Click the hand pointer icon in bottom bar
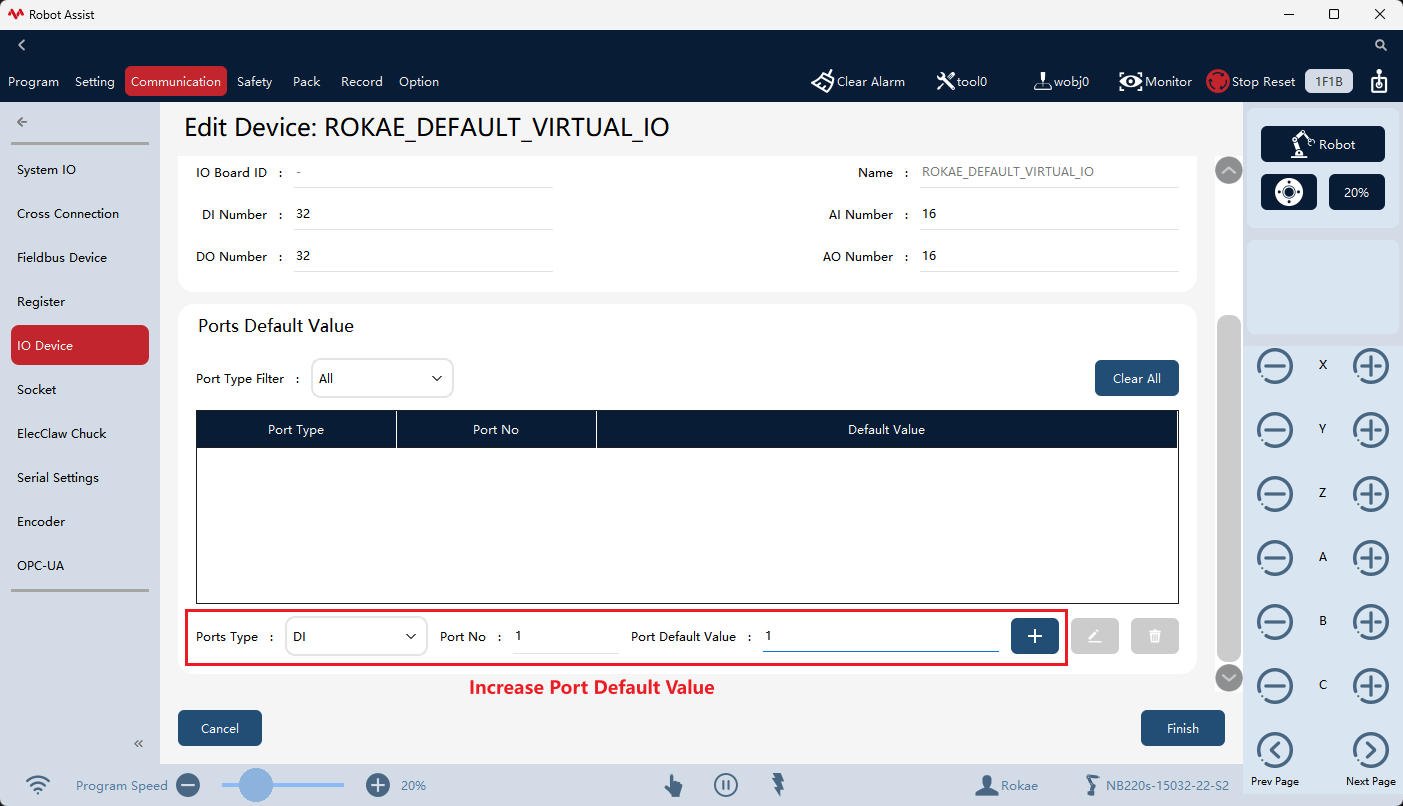The width and height of the screenshot is (1403, 806). [674, 785]
